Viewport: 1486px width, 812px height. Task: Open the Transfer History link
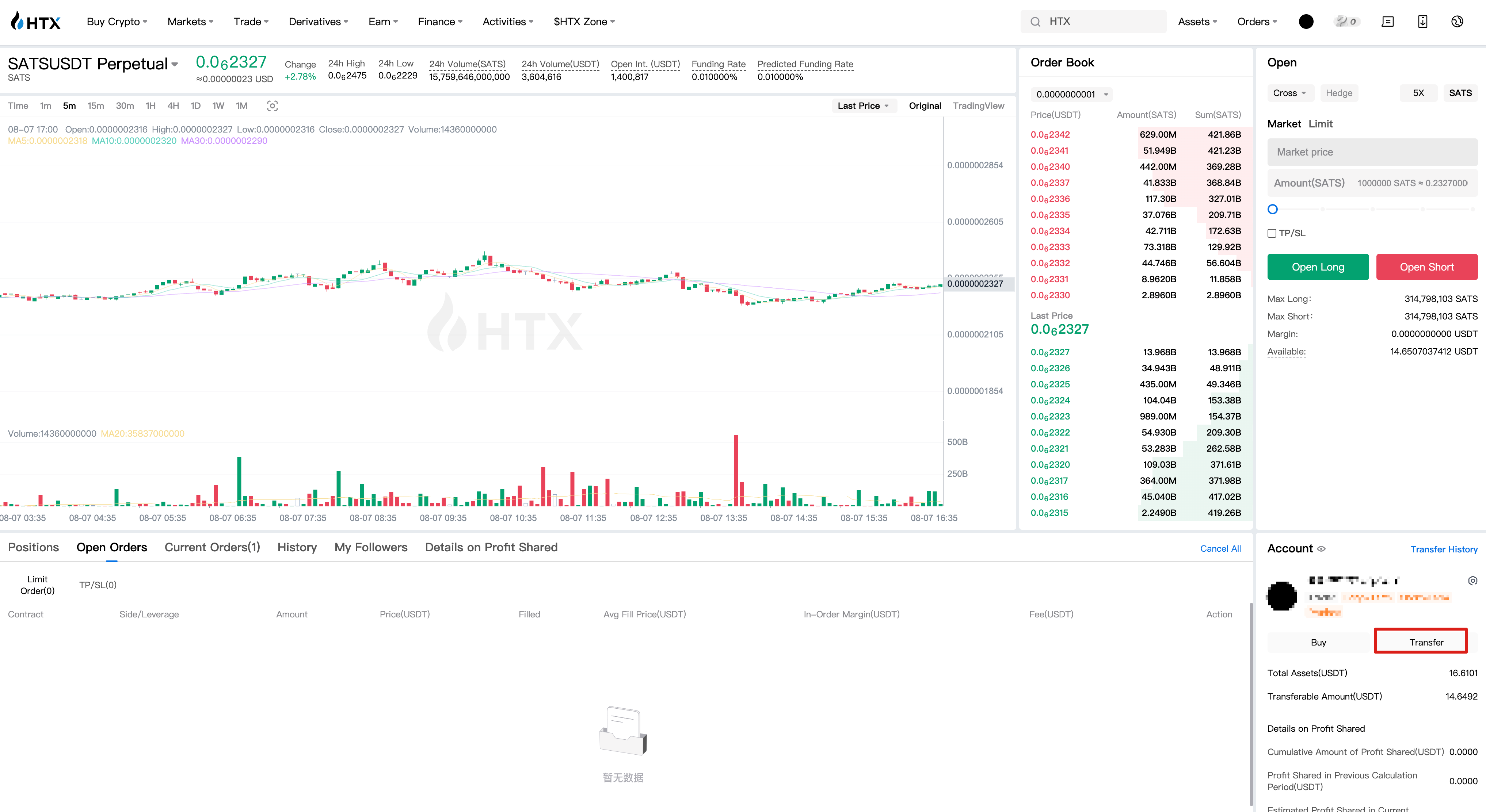pyautogui.click(x=1443, y=549)
